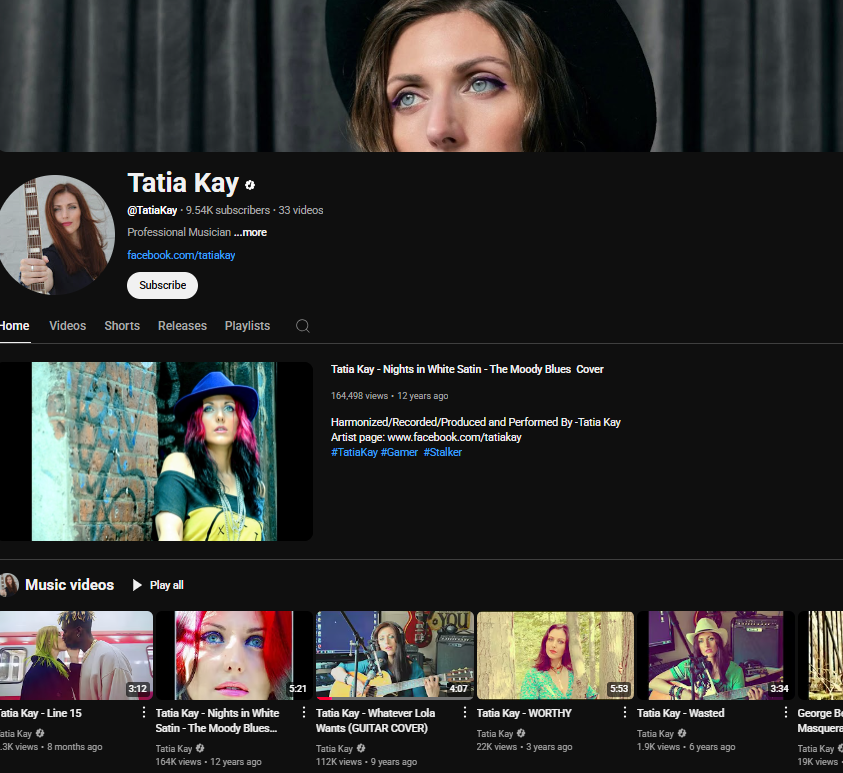The image size is (843, 773).
Task: Open the facebook.com/tatiakay link
Action: [181, 255]
